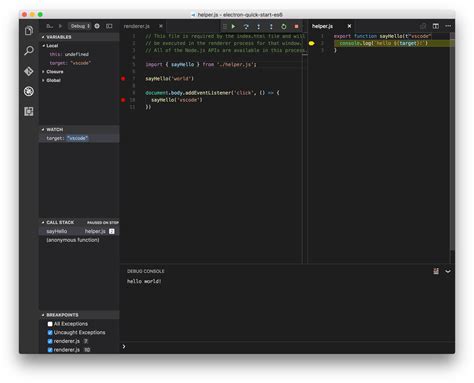
Task: Open the debug console from sidebar header
Action: [109, 26]
